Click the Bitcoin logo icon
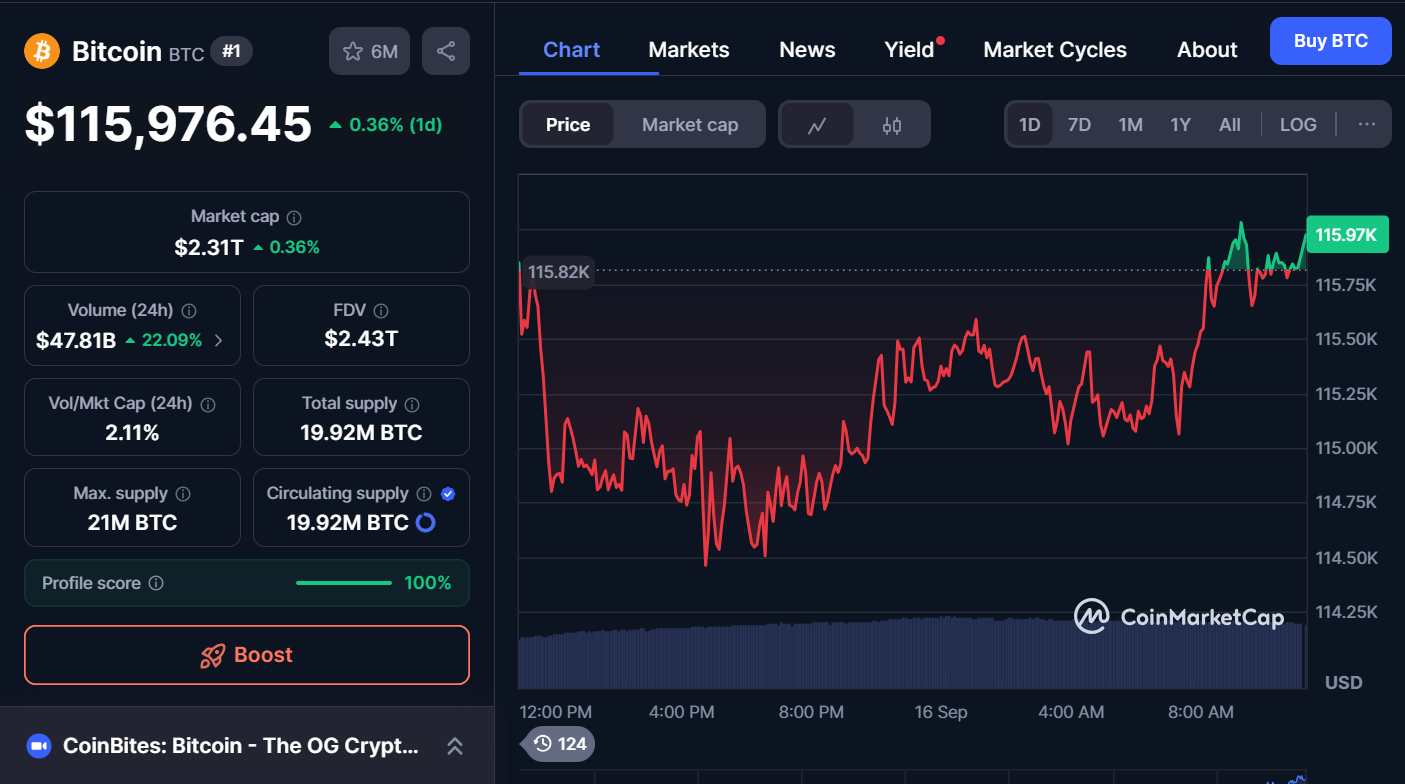Screen dimensions: 1405x784 (x=42, y=51)
